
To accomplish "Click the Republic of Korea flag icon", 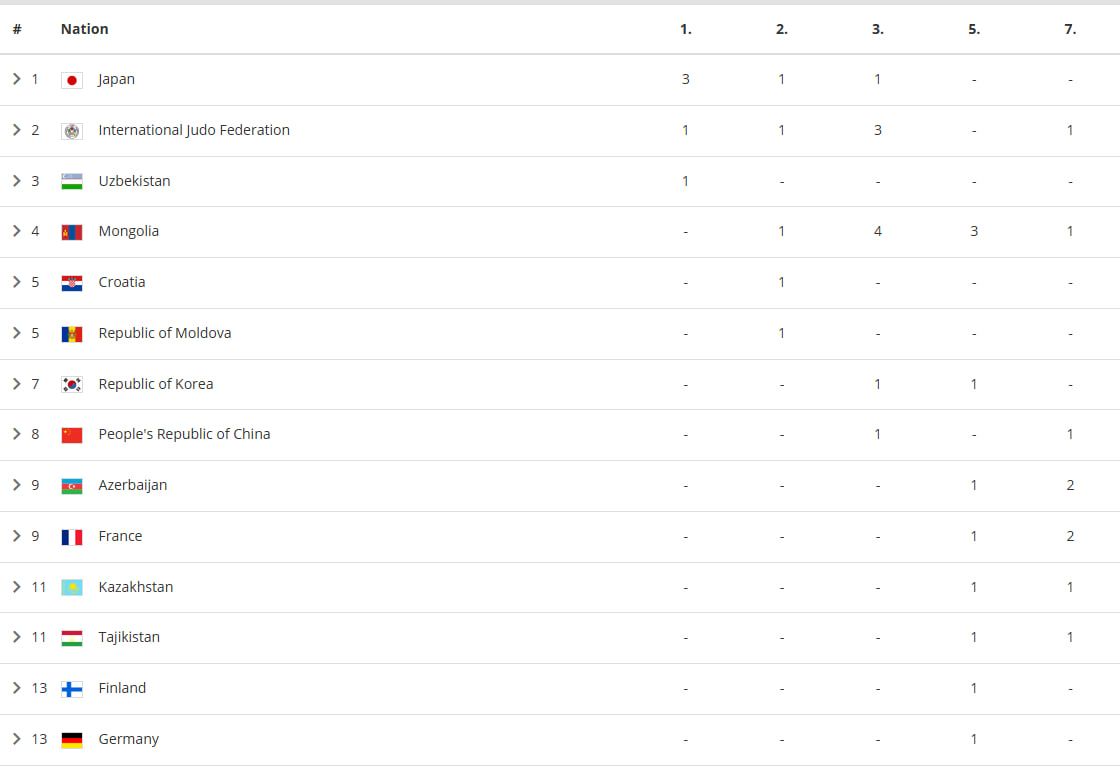I will (71, 384).
